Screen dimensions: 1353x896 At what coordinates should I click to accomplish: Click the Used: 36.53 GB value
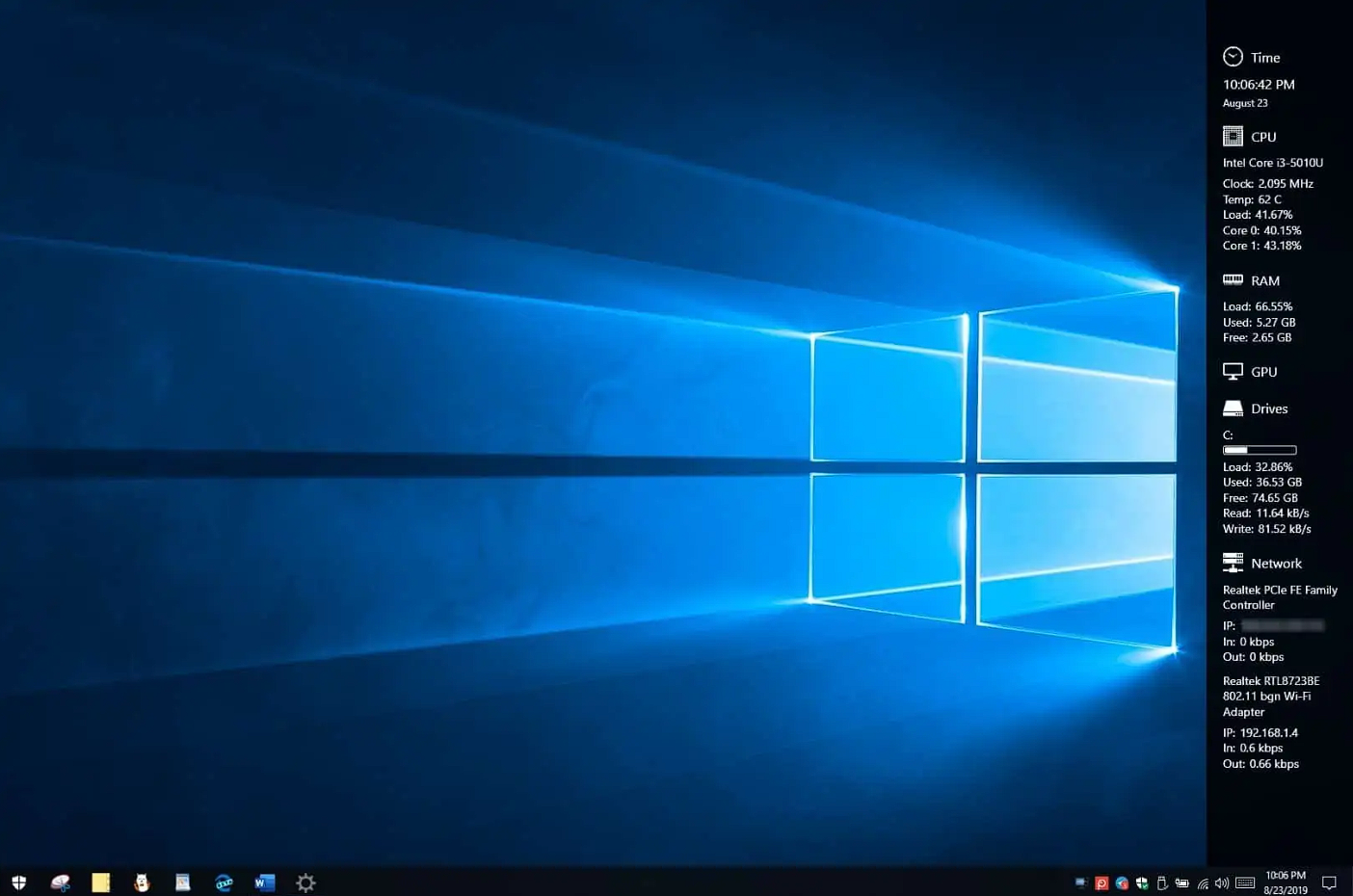[x=1262, y=483]
